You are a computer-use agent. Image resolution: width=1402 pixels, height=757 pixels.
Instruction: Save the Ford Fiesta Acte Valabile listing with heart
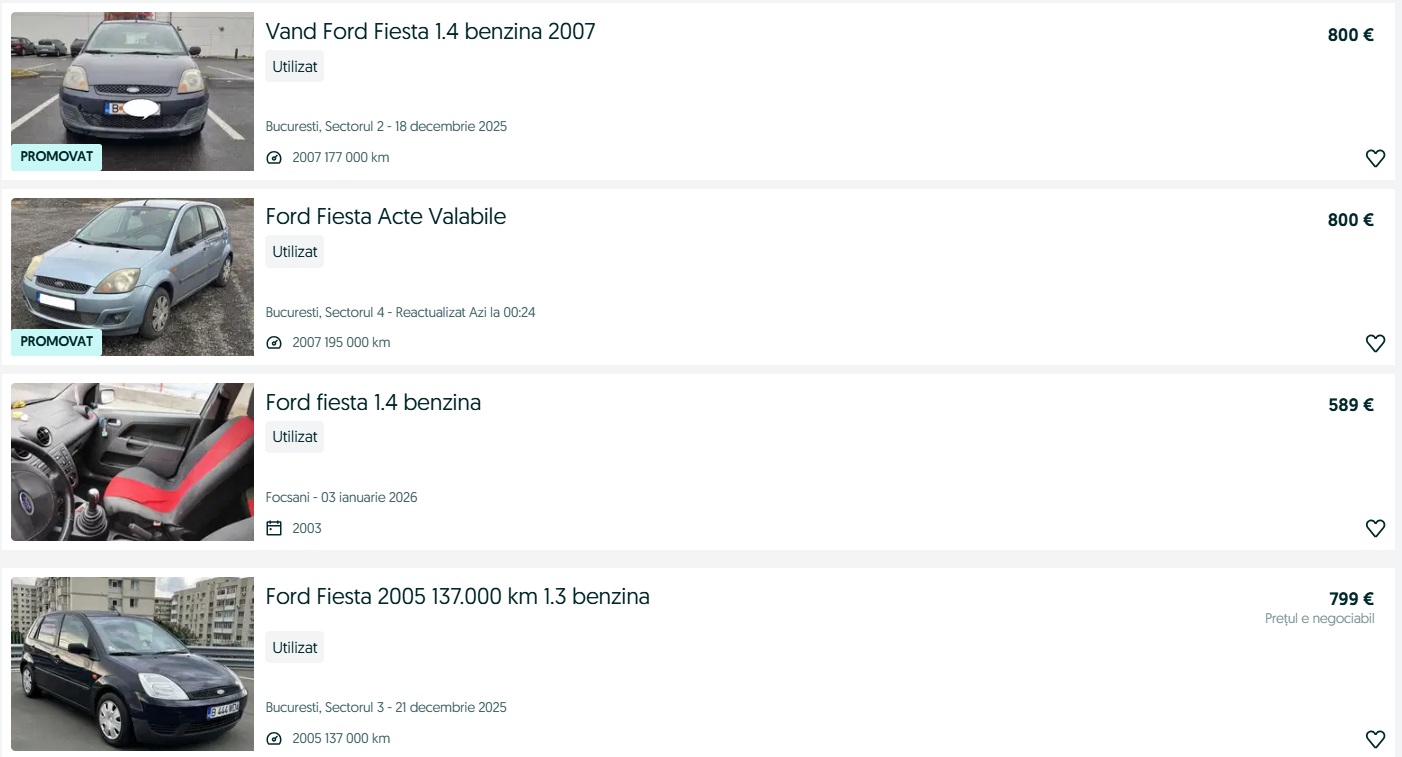point(1375,343)
